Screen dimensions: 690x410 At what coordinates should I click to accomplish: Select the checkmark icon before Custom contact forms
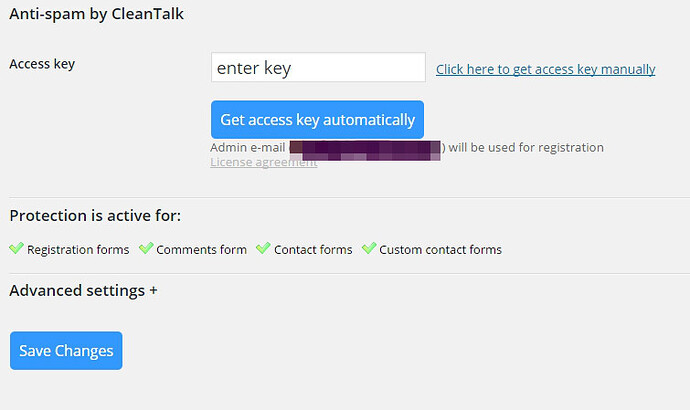369,248
